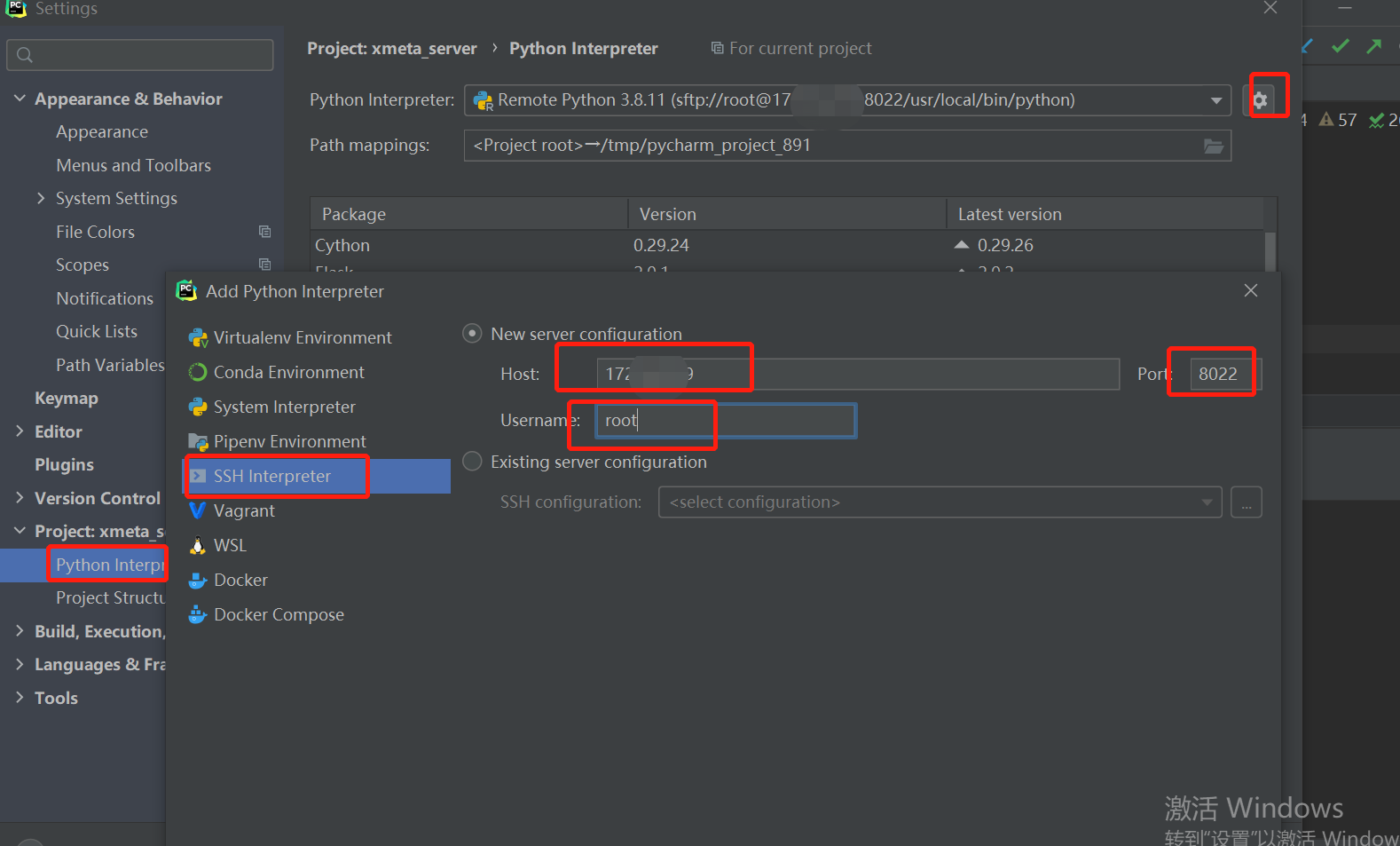This screenshot has width=1400, height=846.
Task: Select Docker Compose interpreter option
Action: (279, 614)
